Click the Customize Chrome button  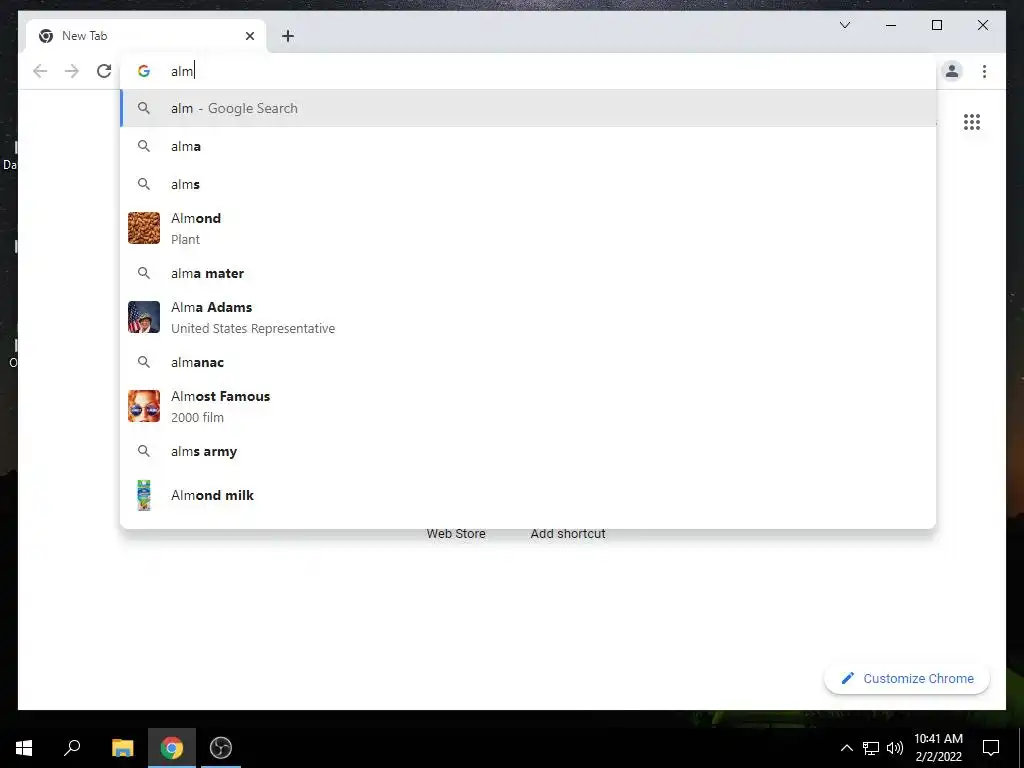pyautogui.click(x=907, y=679)
